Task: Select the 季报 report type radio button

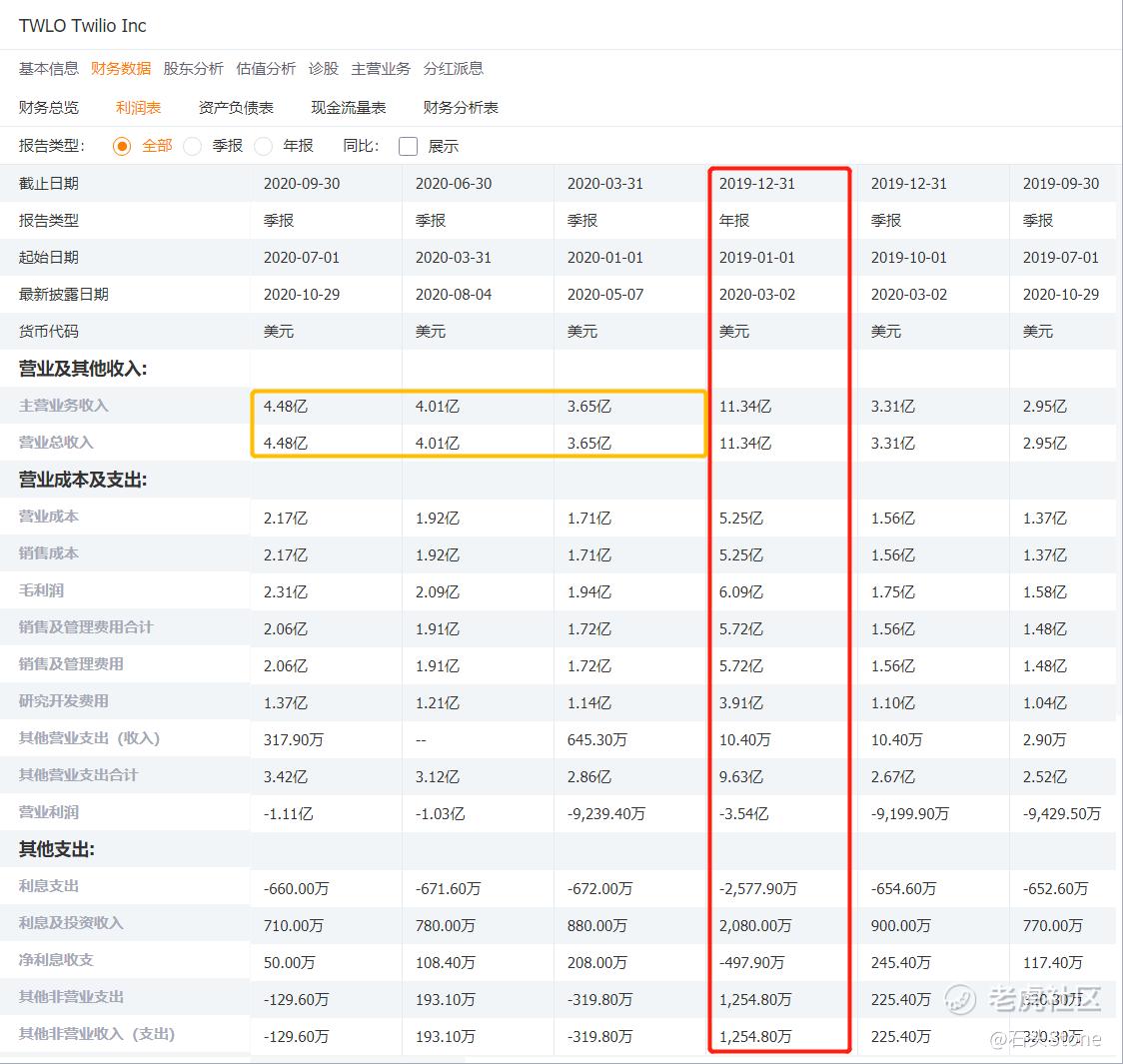Action: (192, 146)
